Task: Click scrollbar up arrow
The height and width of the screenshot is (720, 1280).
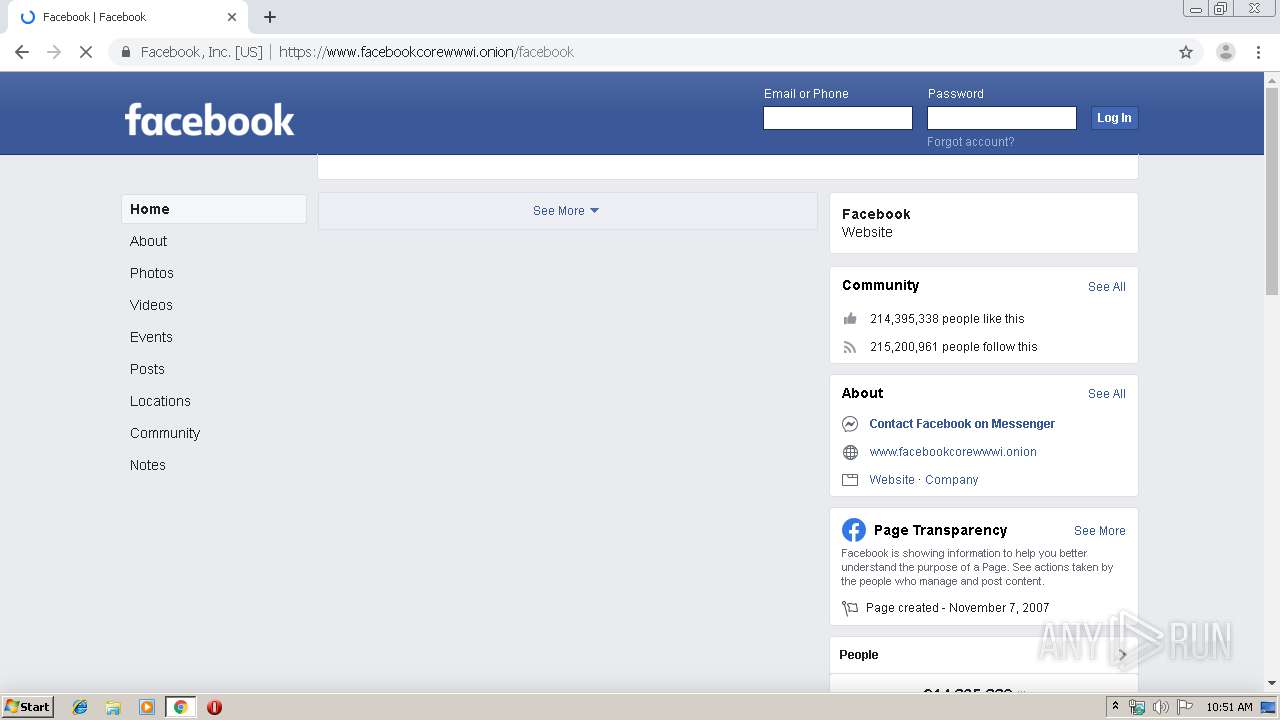Action: pyautogui.click(x=1272, y=79)
